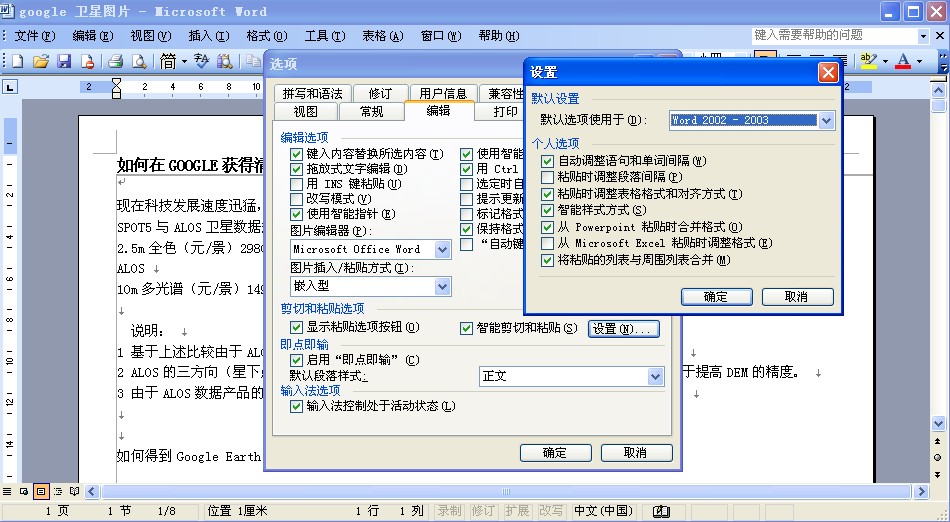The width and height of the screenshot is (950, 522).
Task: Toggle 拖放式文字编辑 checkbox
Action: point(296,170)
